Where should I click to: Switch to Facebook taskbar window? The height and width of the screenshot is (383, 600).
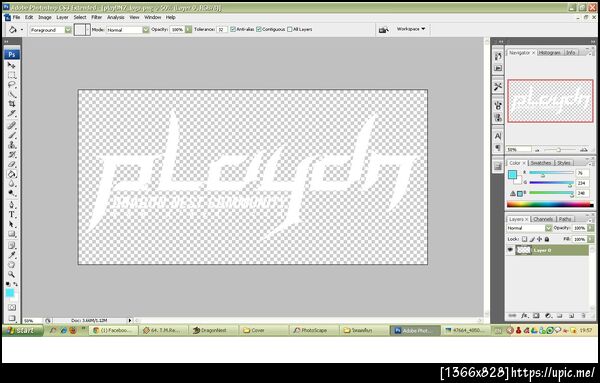tap(114, 330)
